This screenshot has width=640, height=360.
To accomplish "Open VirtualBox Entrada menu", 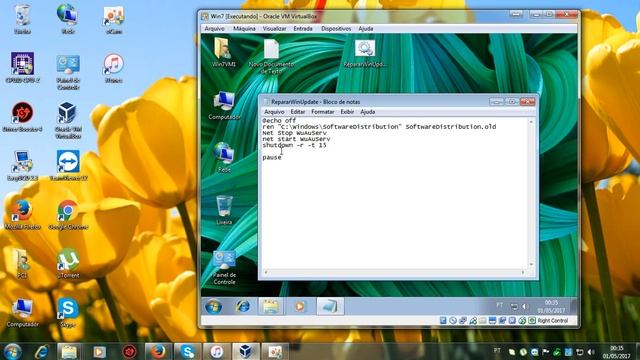I will click(303, 29).
